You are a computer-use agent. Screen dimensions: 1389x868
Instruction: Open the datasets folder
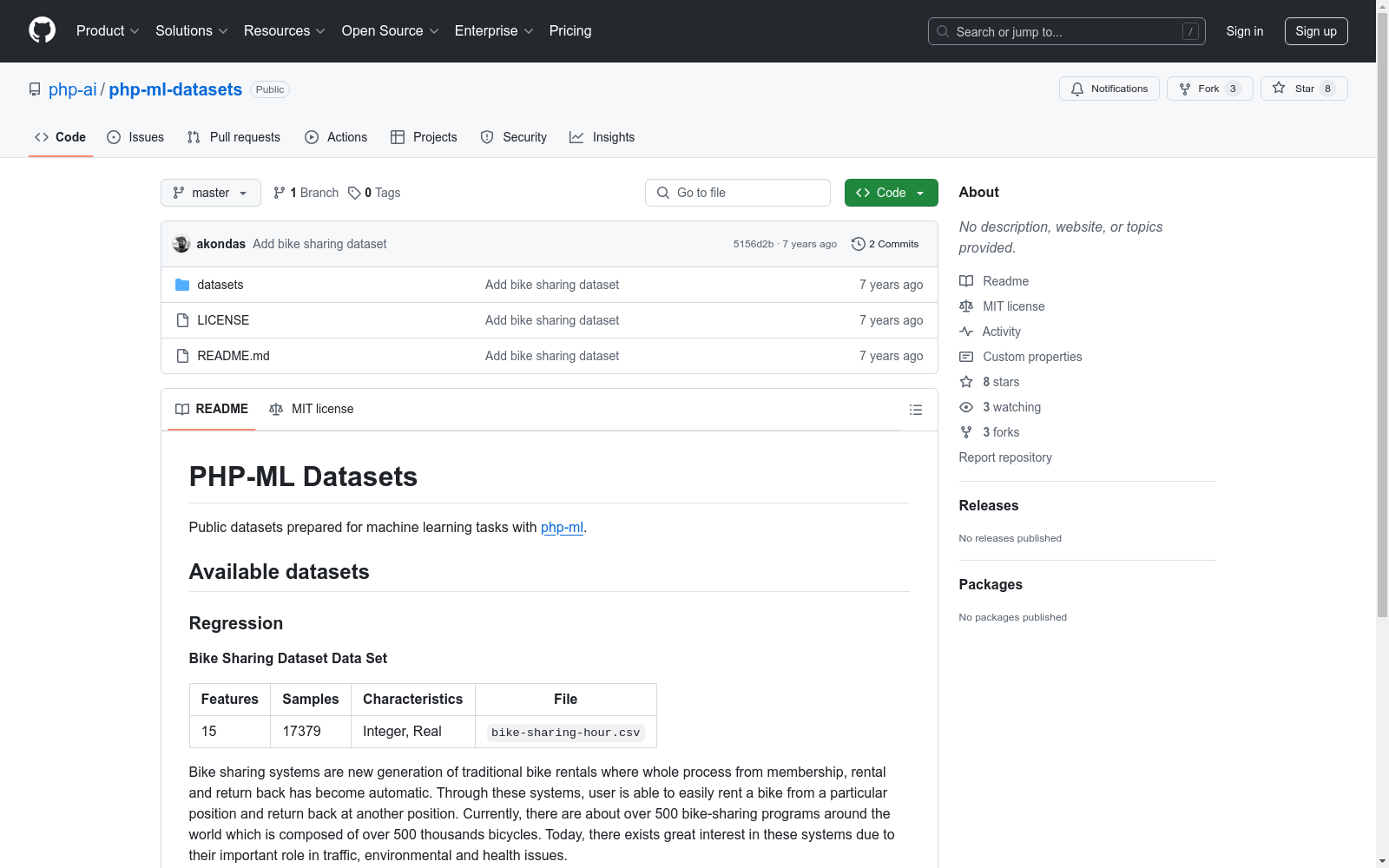tap(221, 285)
